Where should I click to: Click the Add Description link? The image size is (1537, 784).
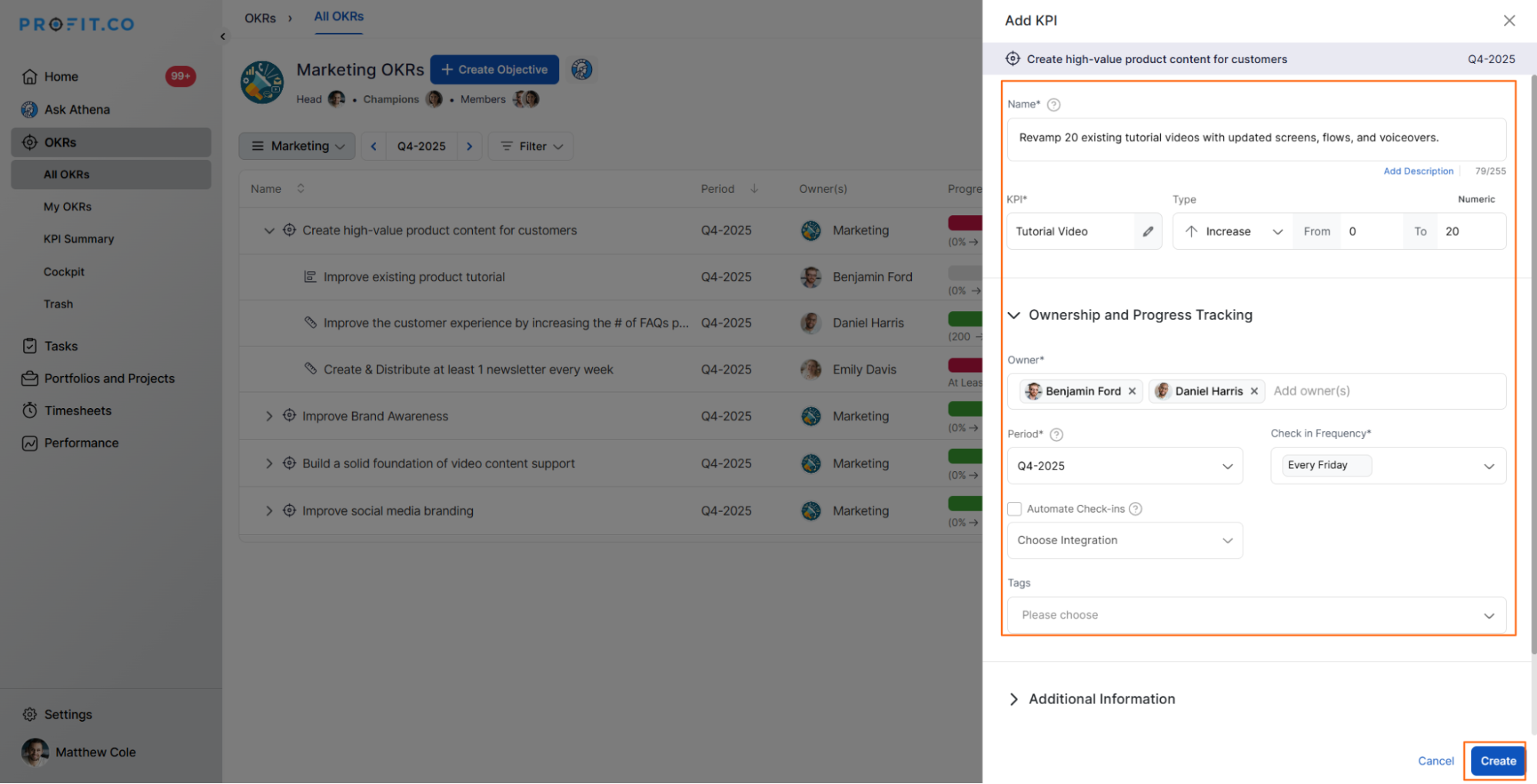click(1418, 171)
